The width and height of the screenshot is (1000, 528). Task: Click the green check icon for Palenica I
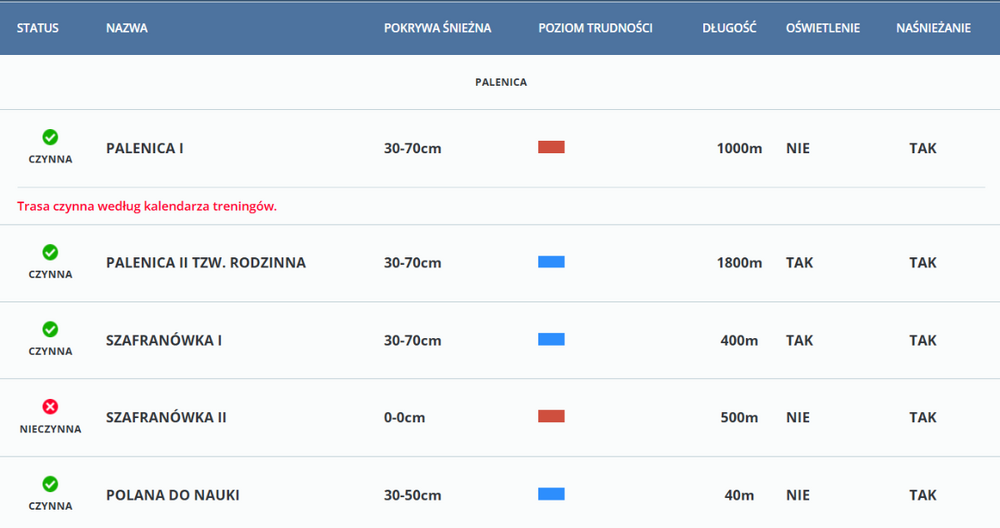click(x=50, y=137)
